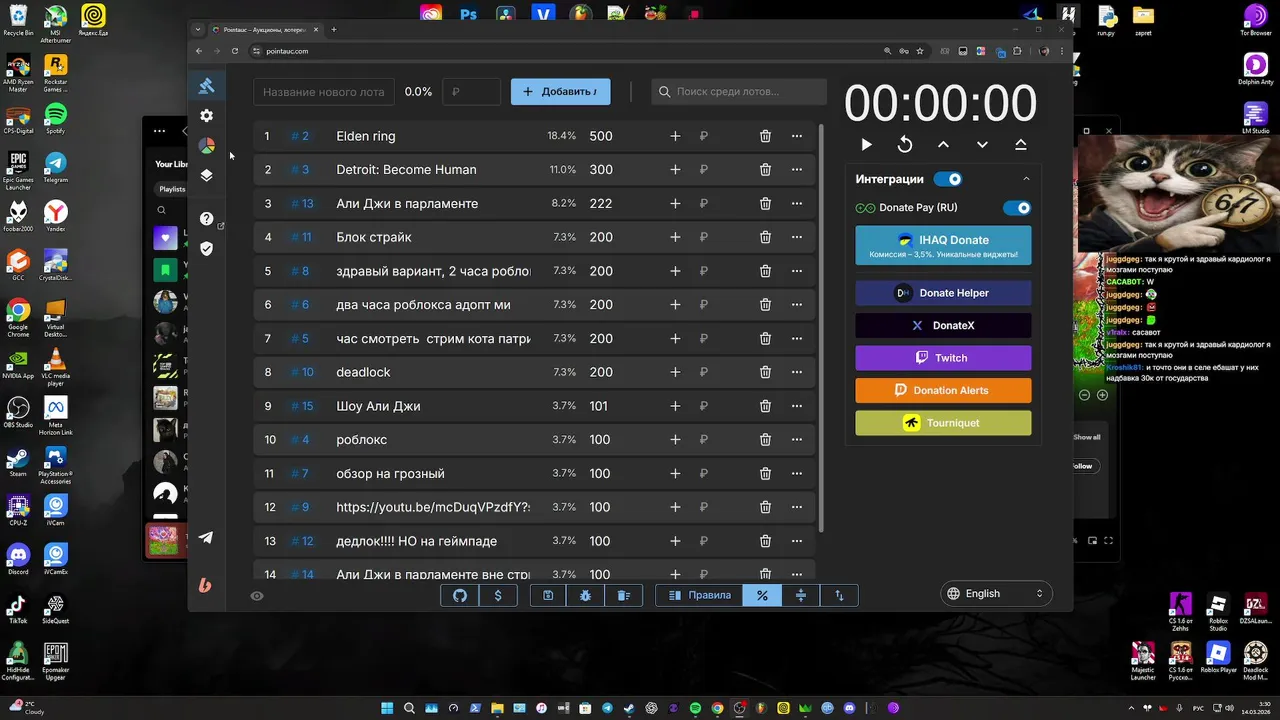Toggle the percent display button
Image resolution: width=1280 pixels, height=720 pixels.
point(762,595)
